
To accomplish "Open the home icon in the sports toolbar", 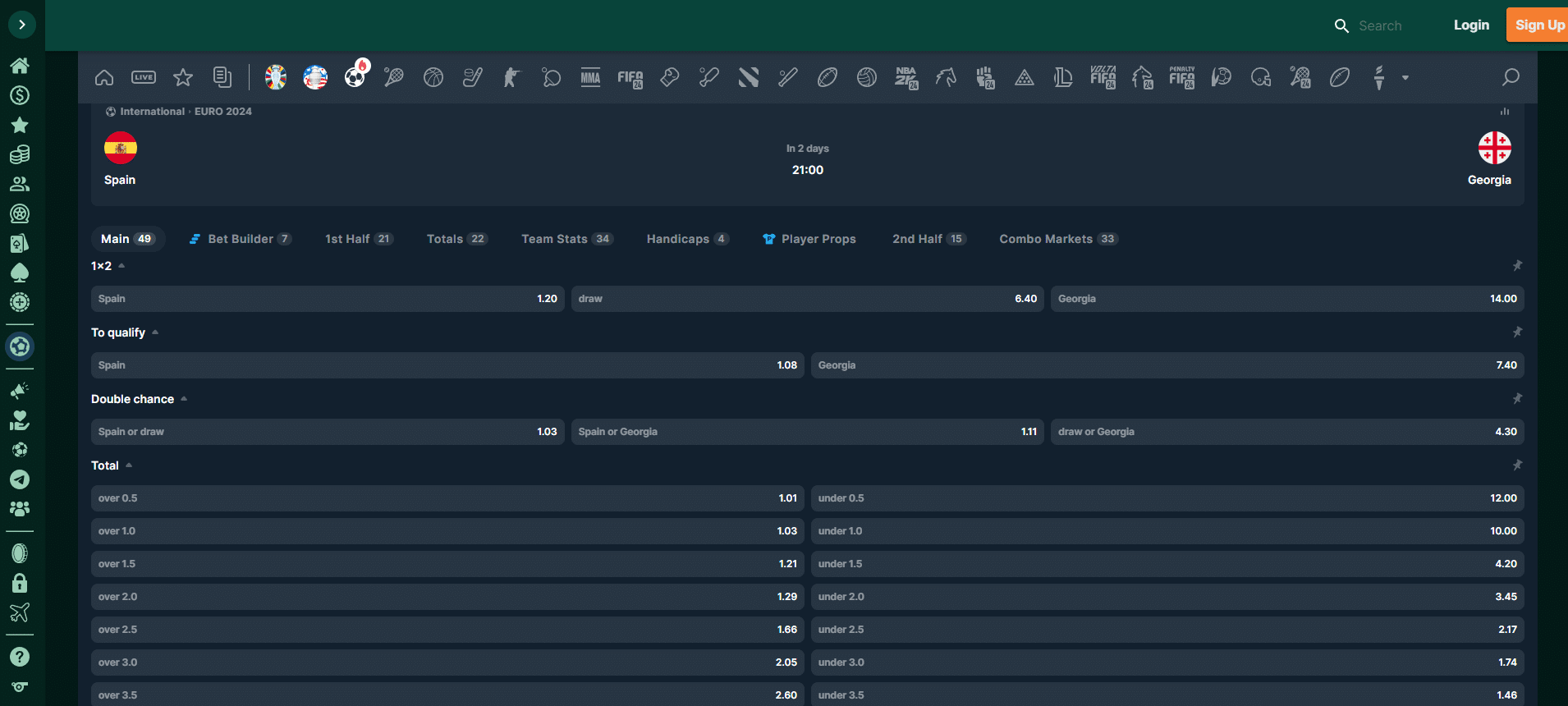I will (104, 78).
